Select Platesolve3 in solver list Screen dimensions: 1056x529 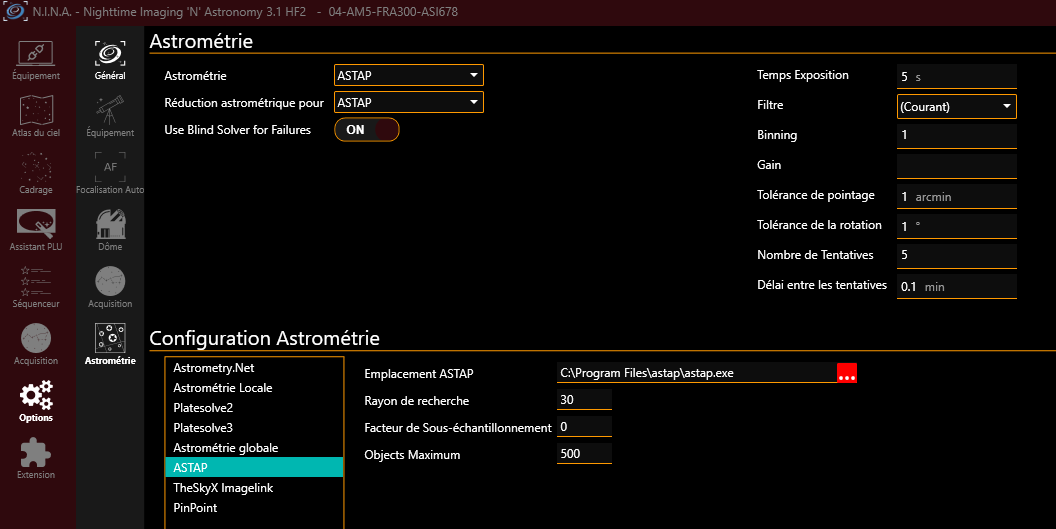(255, 427)
